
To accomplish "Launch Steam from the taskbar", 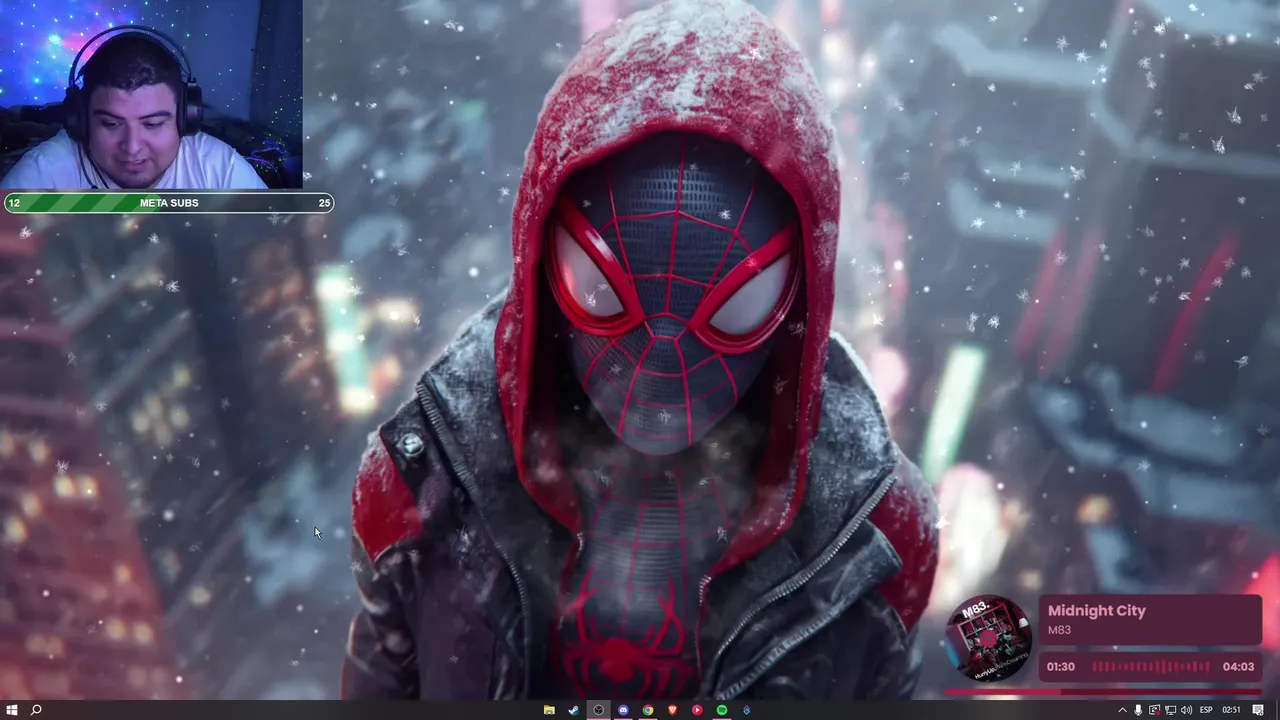I will (574, 710).
